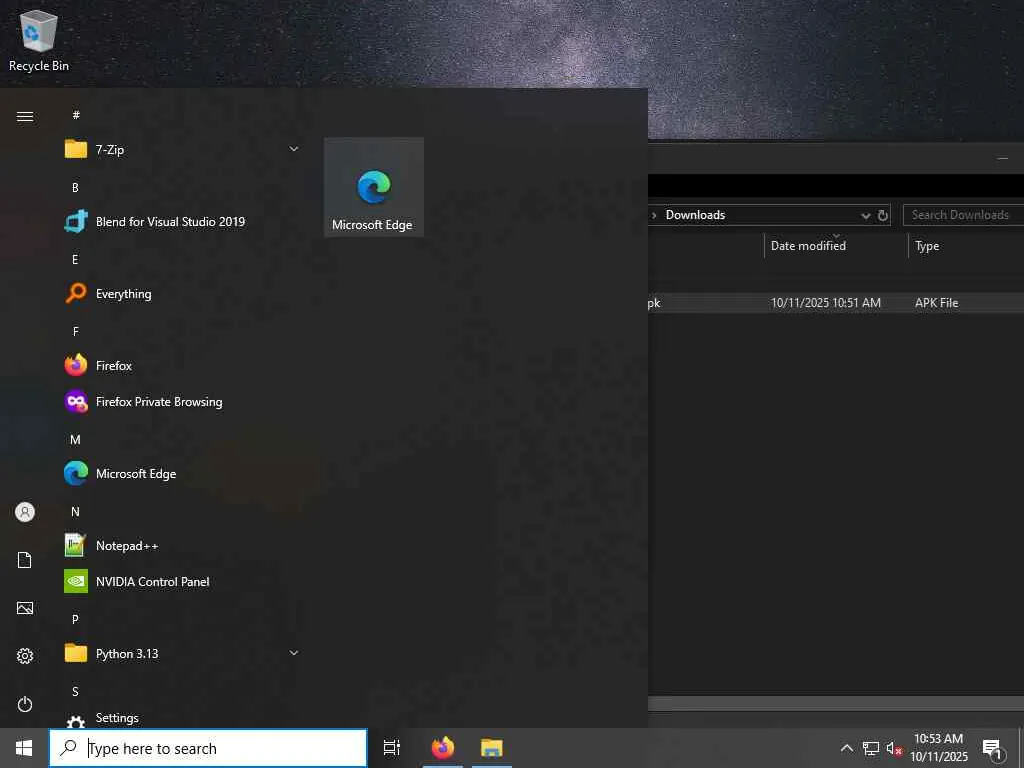This screenshot has height=768, width=1024.
Task: Show hidden system tray icons
Action: (846, 748)
